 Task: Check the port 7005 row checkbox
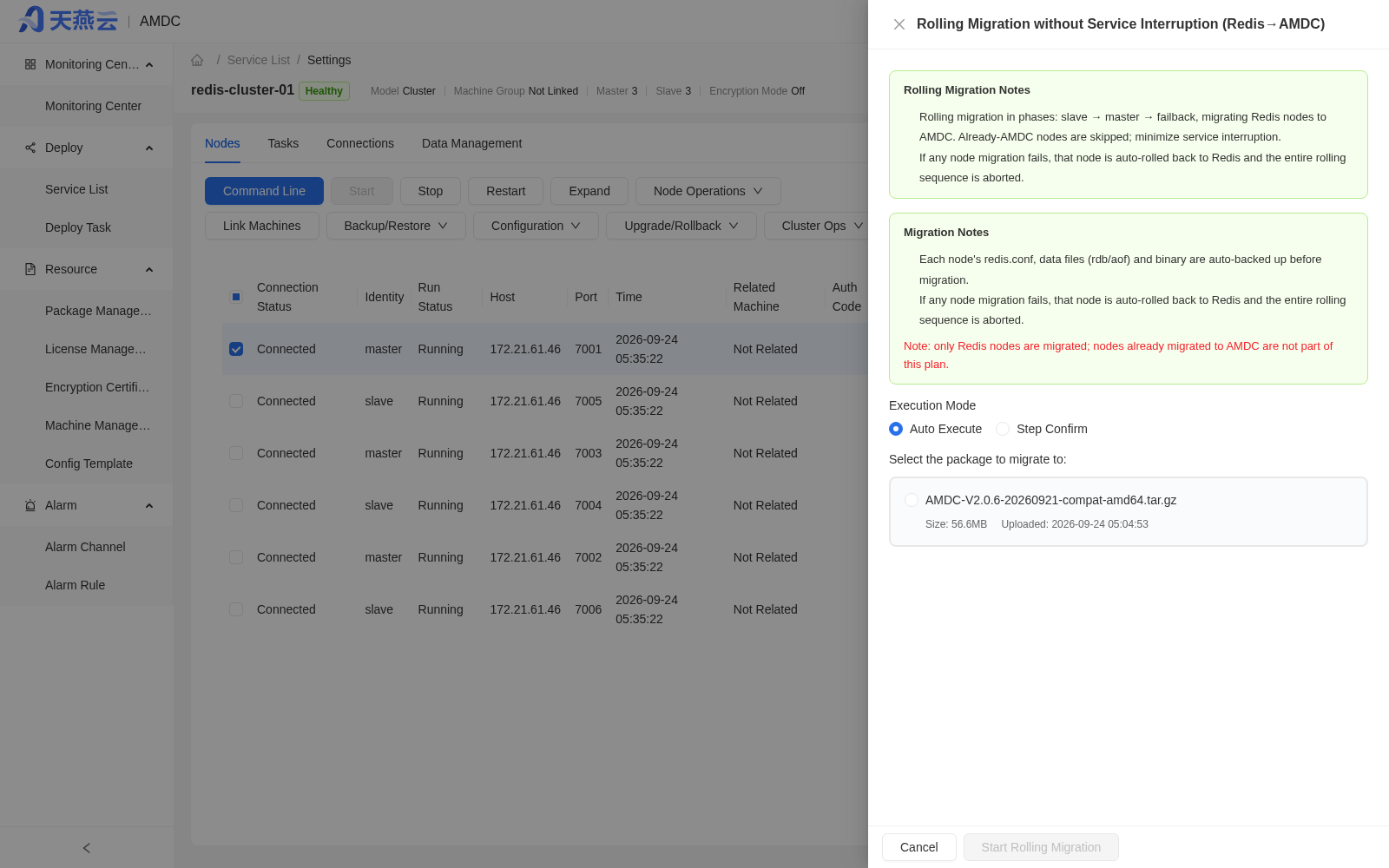[236, 401]
